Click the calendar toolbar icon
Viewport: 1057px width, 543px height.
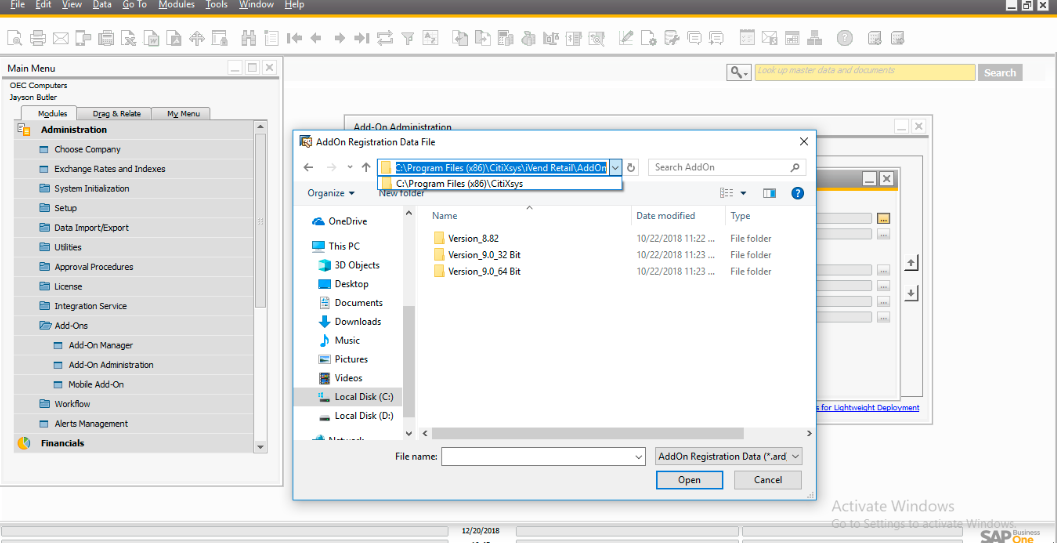coord(747,38)
